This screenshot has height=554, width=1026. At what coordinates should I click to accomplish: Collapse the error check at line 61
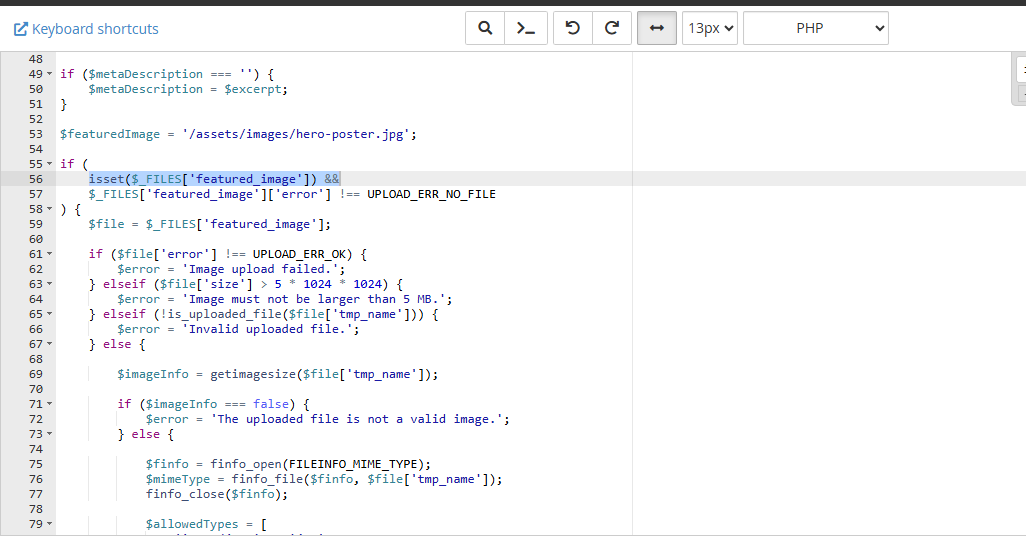click(x=50, y=254)
